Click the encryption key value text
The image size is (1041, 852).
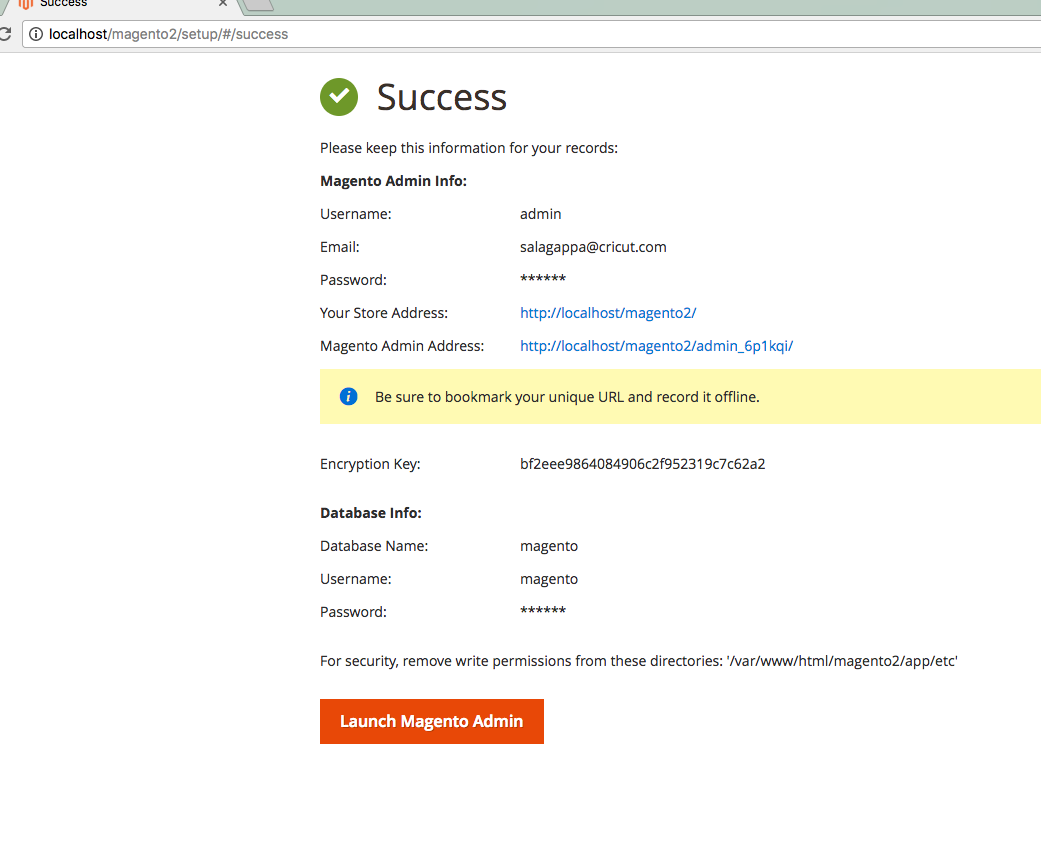coord(643,464)
